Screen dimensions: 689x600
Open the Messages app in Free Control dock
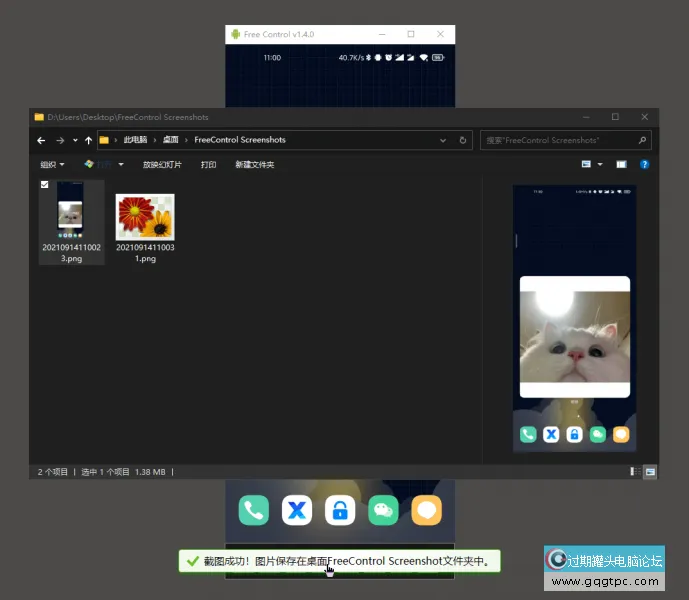(x=427, y=510)
